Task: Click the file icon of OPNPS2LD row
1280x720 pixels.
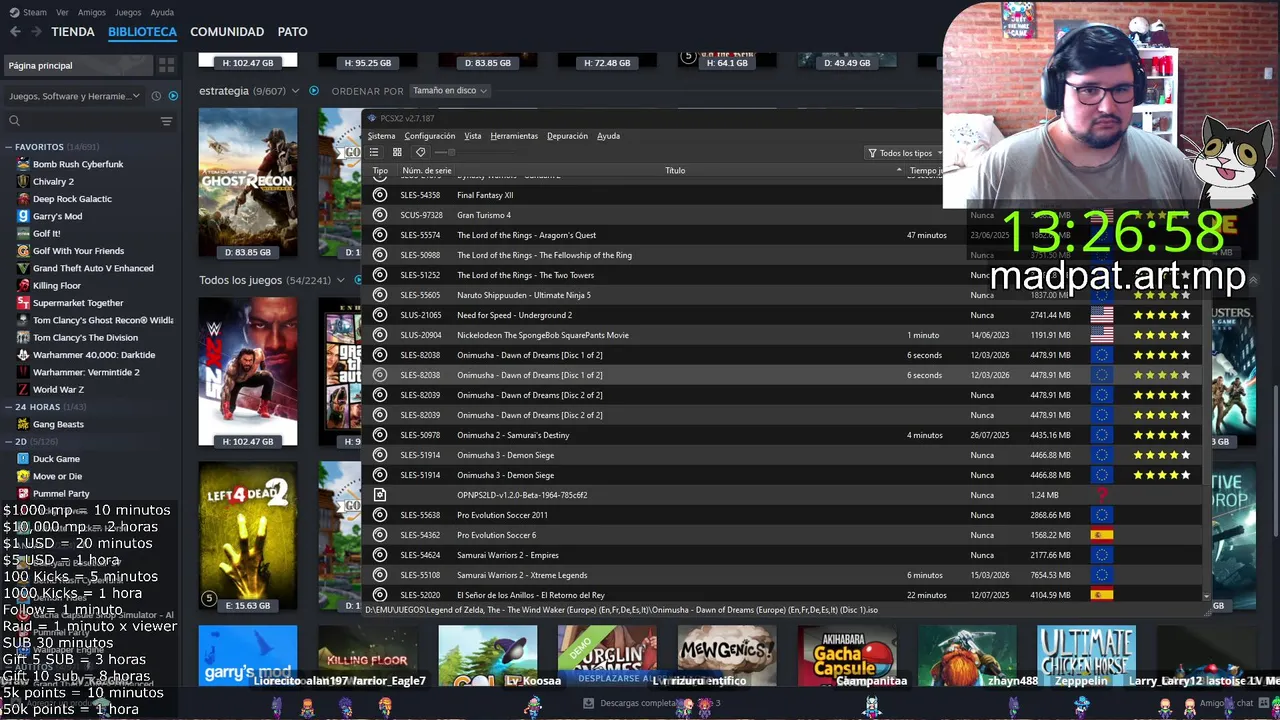Action: pos(380,495)
